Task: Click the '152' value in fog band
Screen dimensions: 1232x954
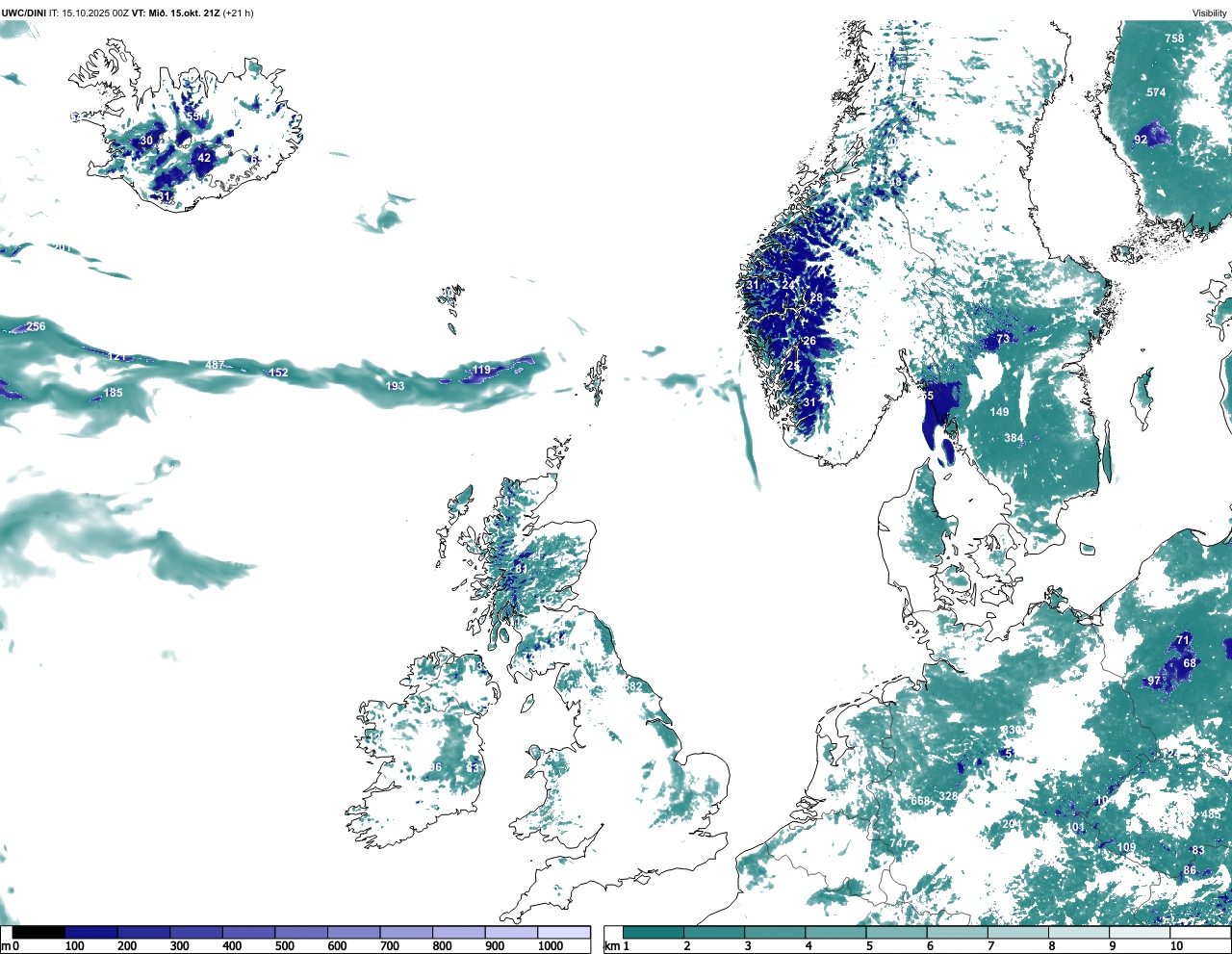Action: 278,373
